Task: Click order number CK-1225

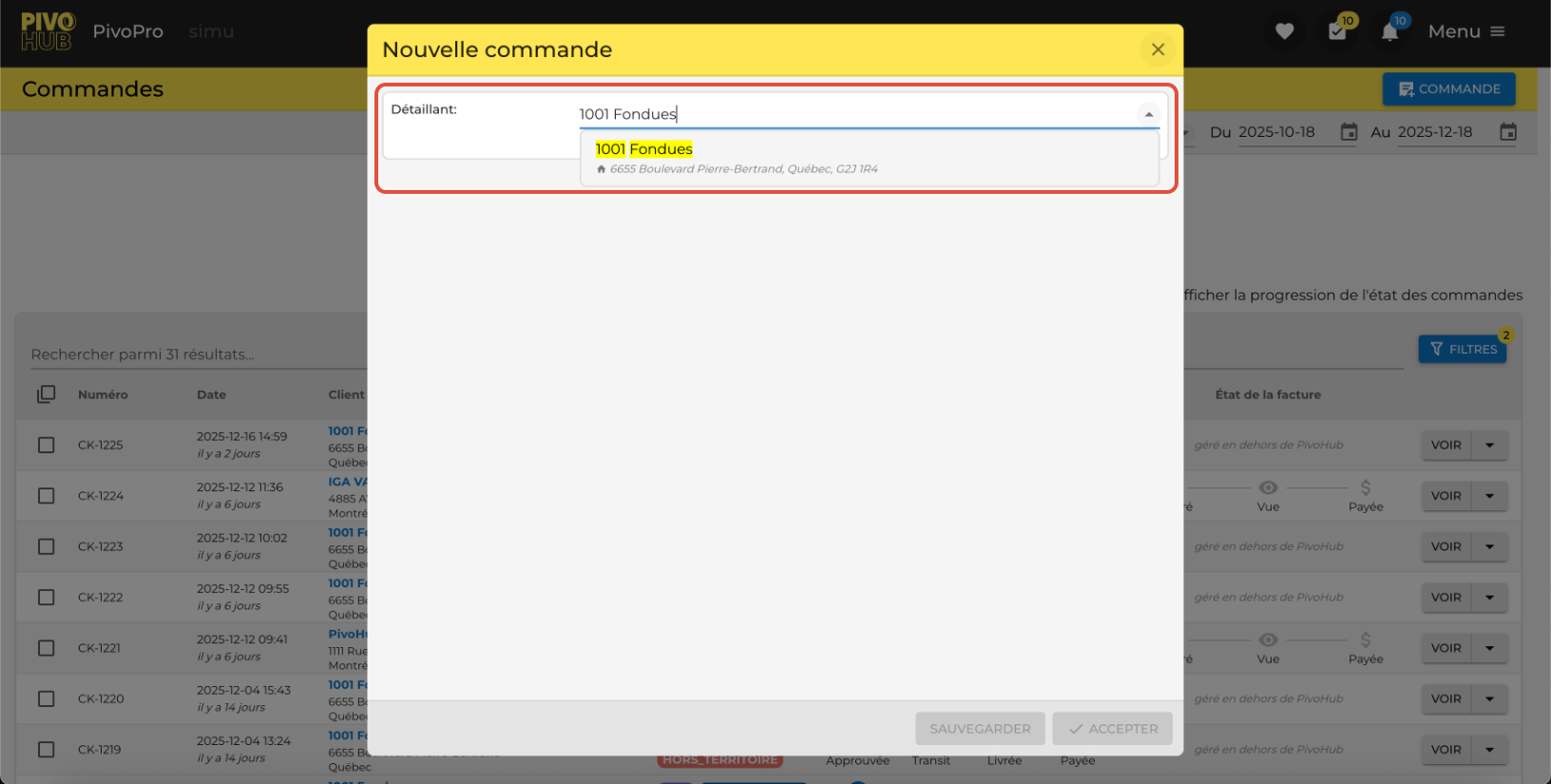Action: coord(101,445)
